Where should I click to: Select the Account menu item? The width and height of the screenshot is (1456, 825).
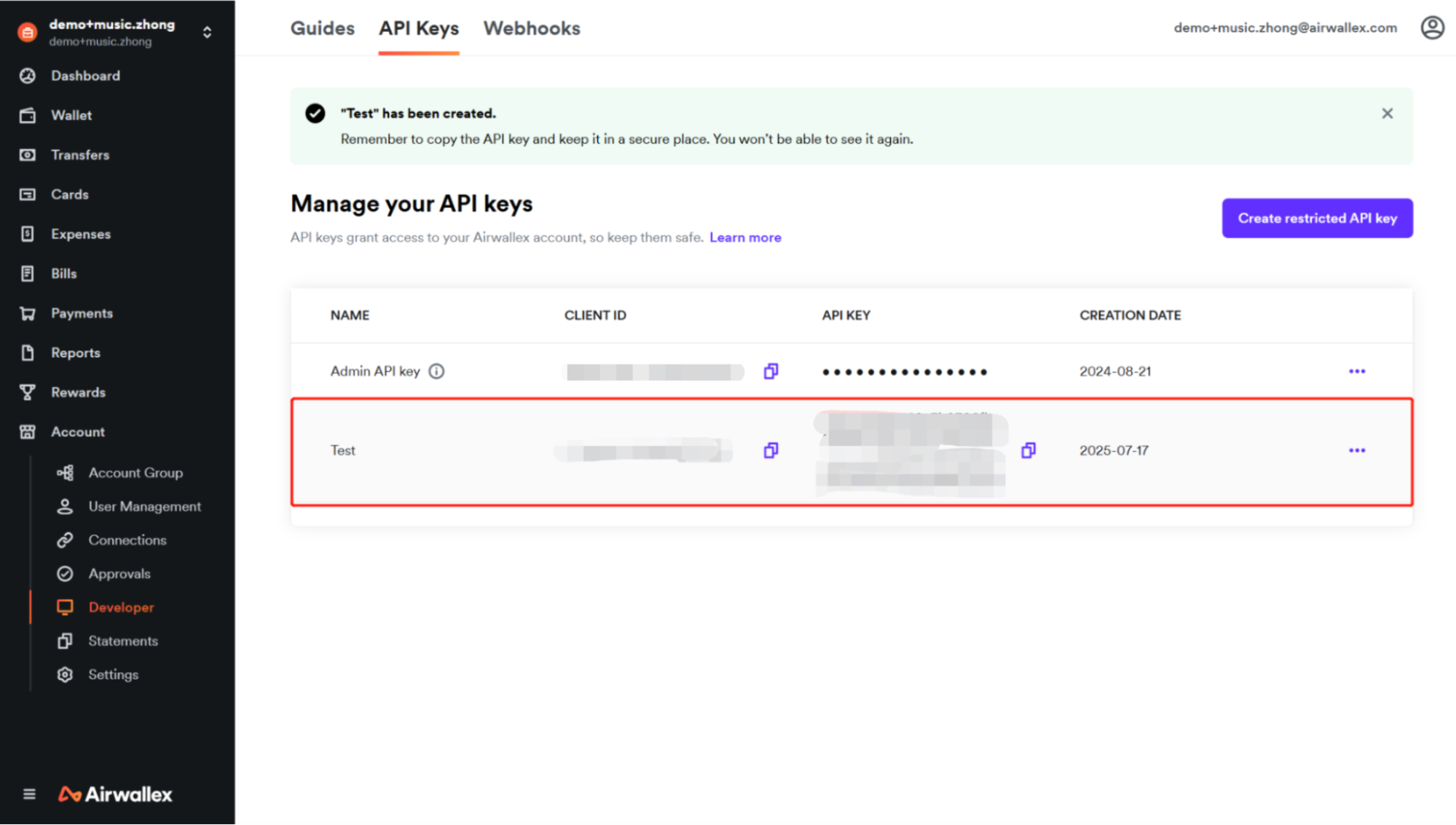pyautogui.click(x=77, y=432)
